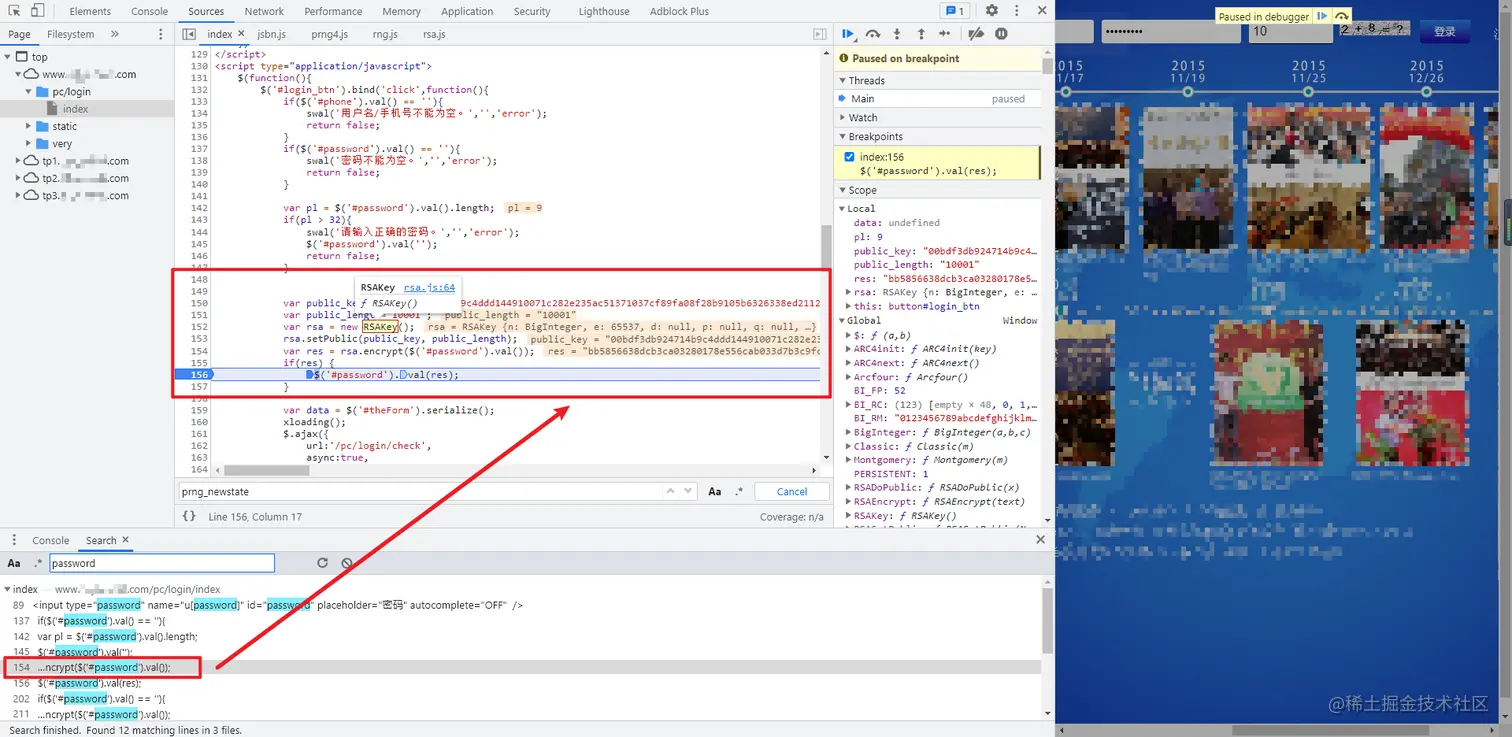Close the bottom drawer

point(1040,540)
